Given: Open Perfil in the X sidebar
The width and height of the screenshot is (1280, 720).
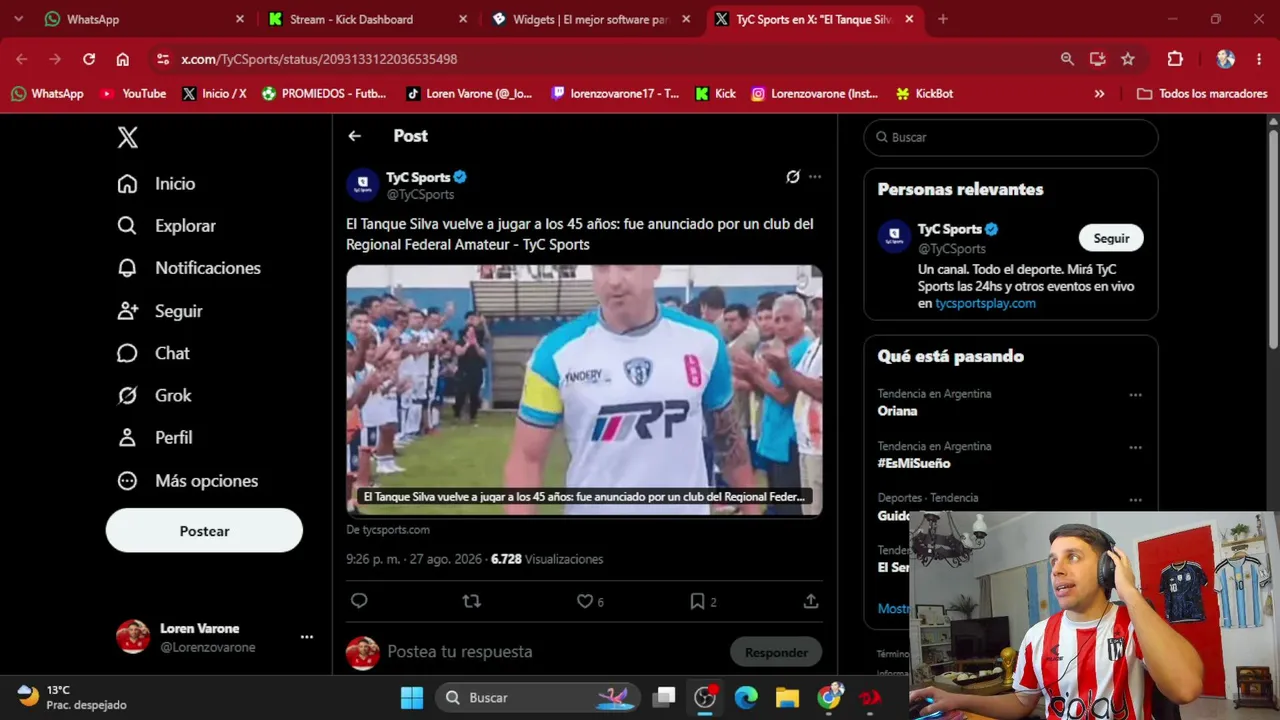Looking at the screenshot, I should [154, 438].
